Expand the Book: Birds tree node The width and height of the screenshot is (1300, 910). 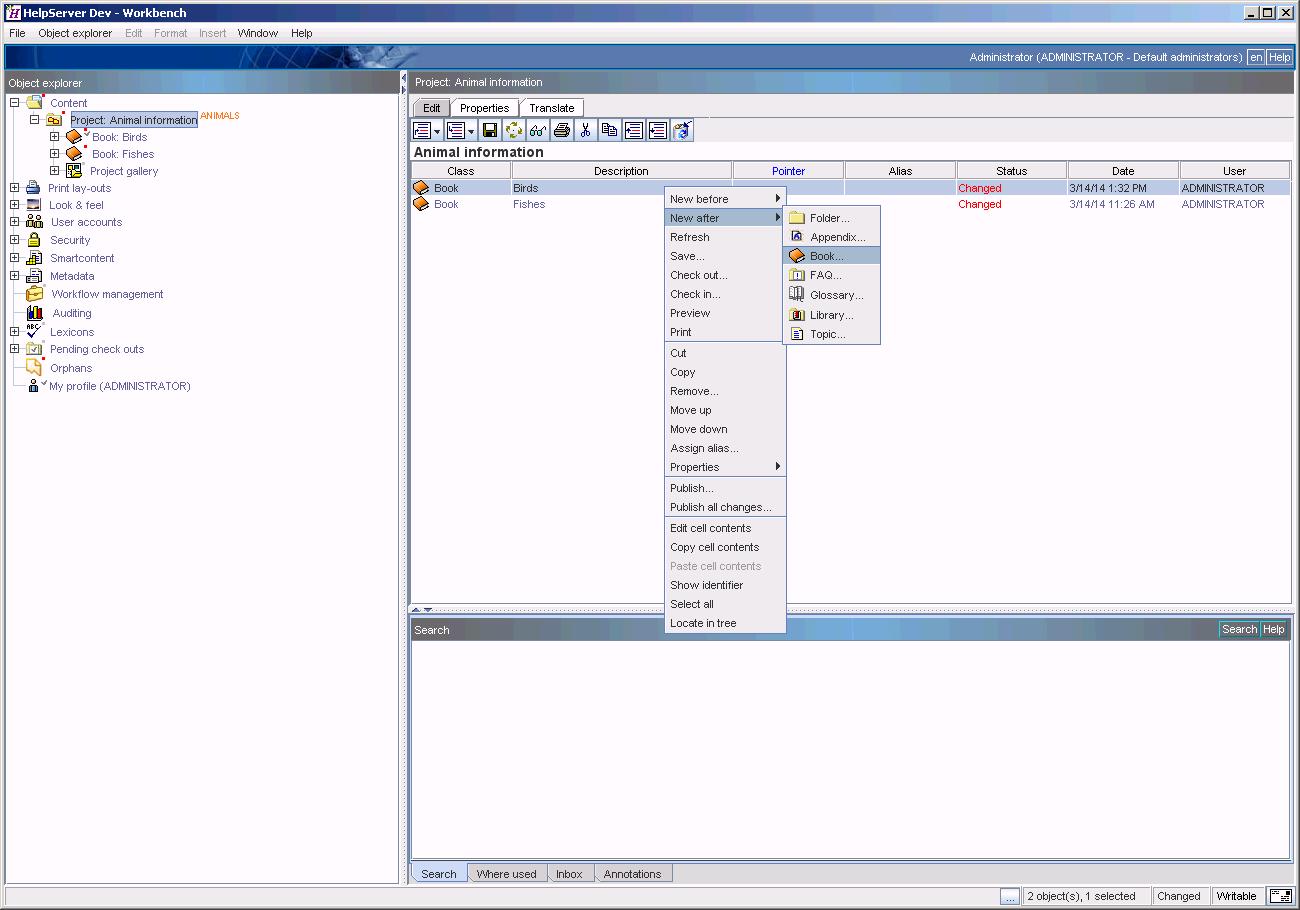click(x=56, y=136)
